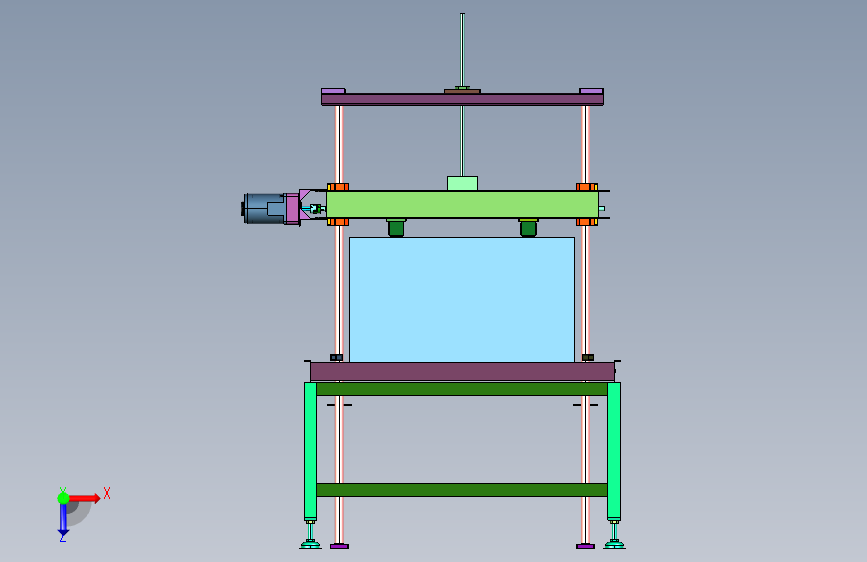Select the large light blue box
This screenshot has width=867, height=562.
pyautogui.click(x=462, y=300)
